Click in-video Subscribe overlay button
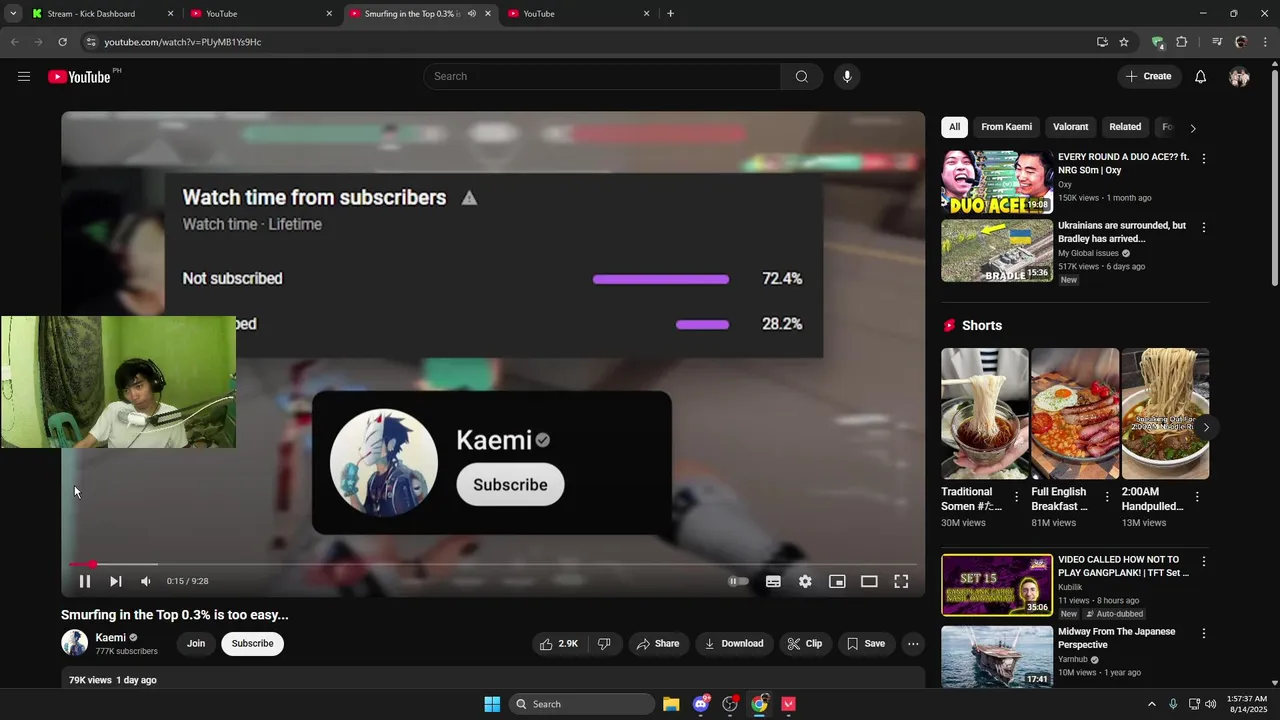The width and height of the screenshot is (1280, 720). (510, 485)
